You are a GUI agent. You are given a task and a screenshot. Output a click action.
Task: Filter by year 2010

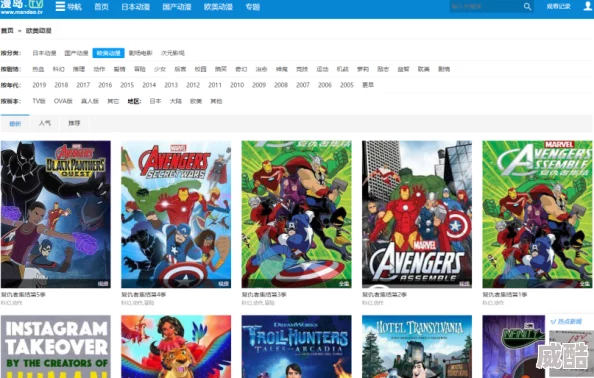(237, 85)
